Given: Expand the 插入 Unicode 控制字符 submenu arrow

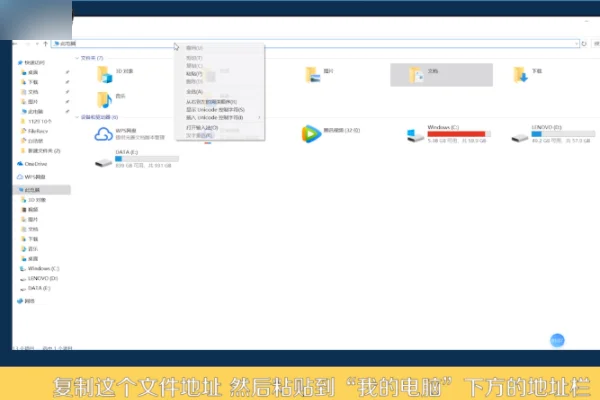Looking at the screenshot, I should [259, 118].
